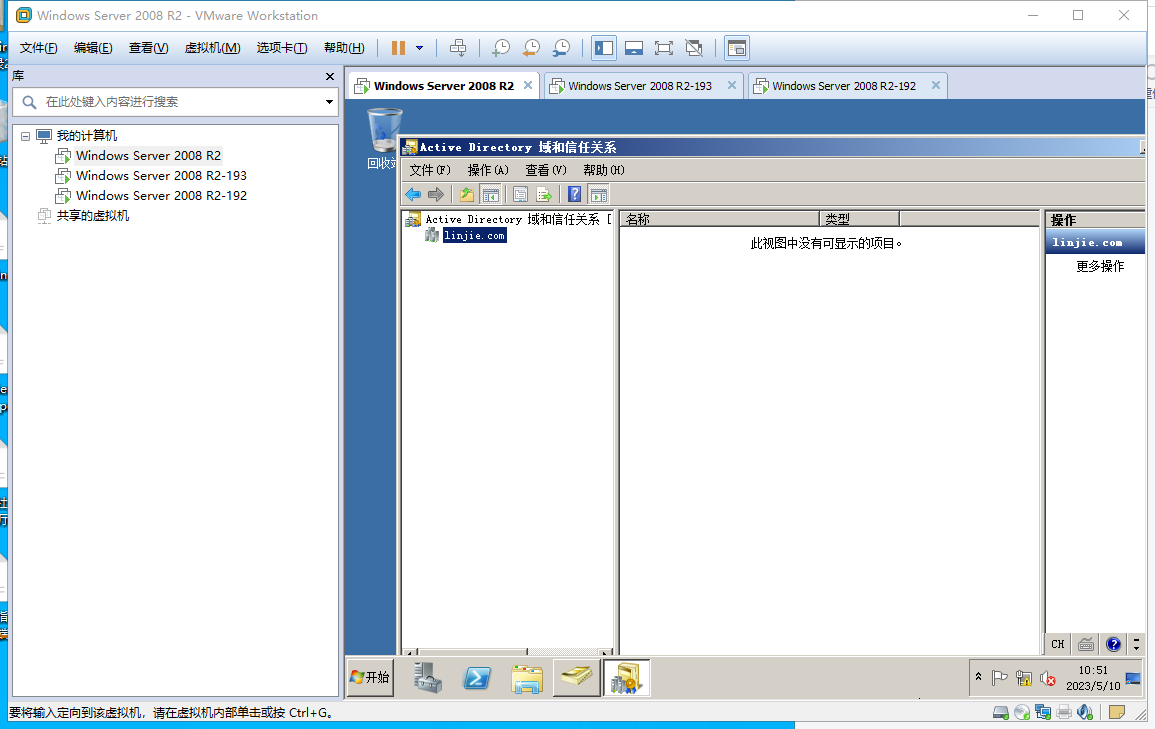
Task: Open language bar help icon
Action: [x=1114, y=644]
